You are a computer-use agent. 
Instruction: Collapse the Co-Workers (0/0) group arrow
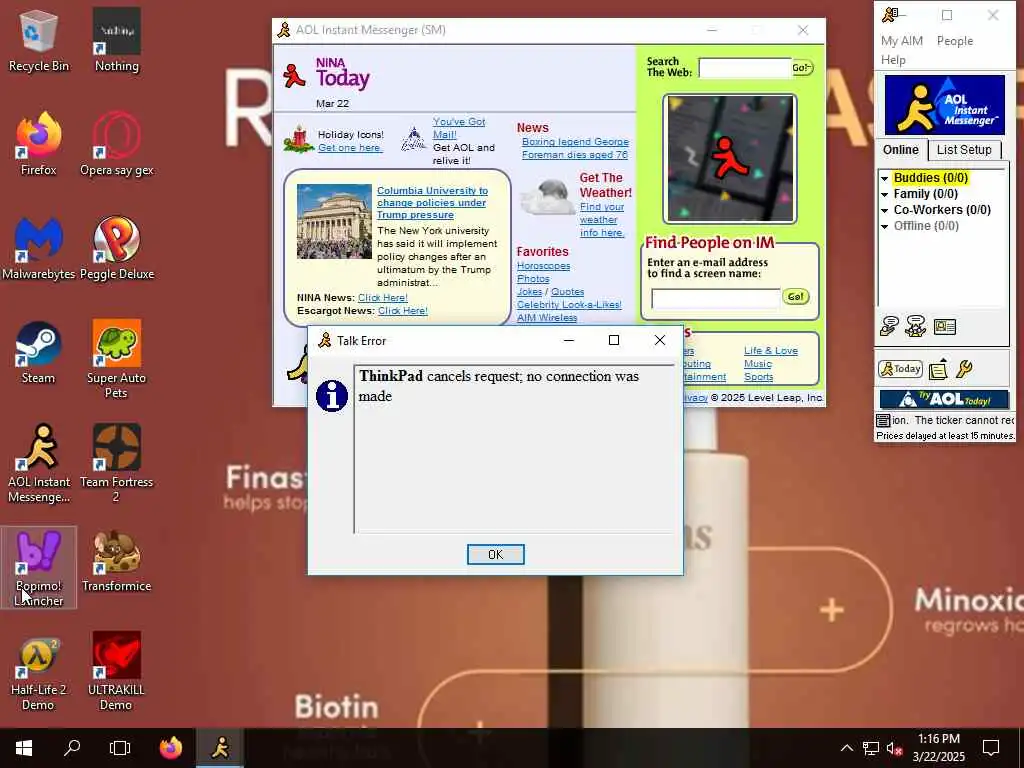884,210
